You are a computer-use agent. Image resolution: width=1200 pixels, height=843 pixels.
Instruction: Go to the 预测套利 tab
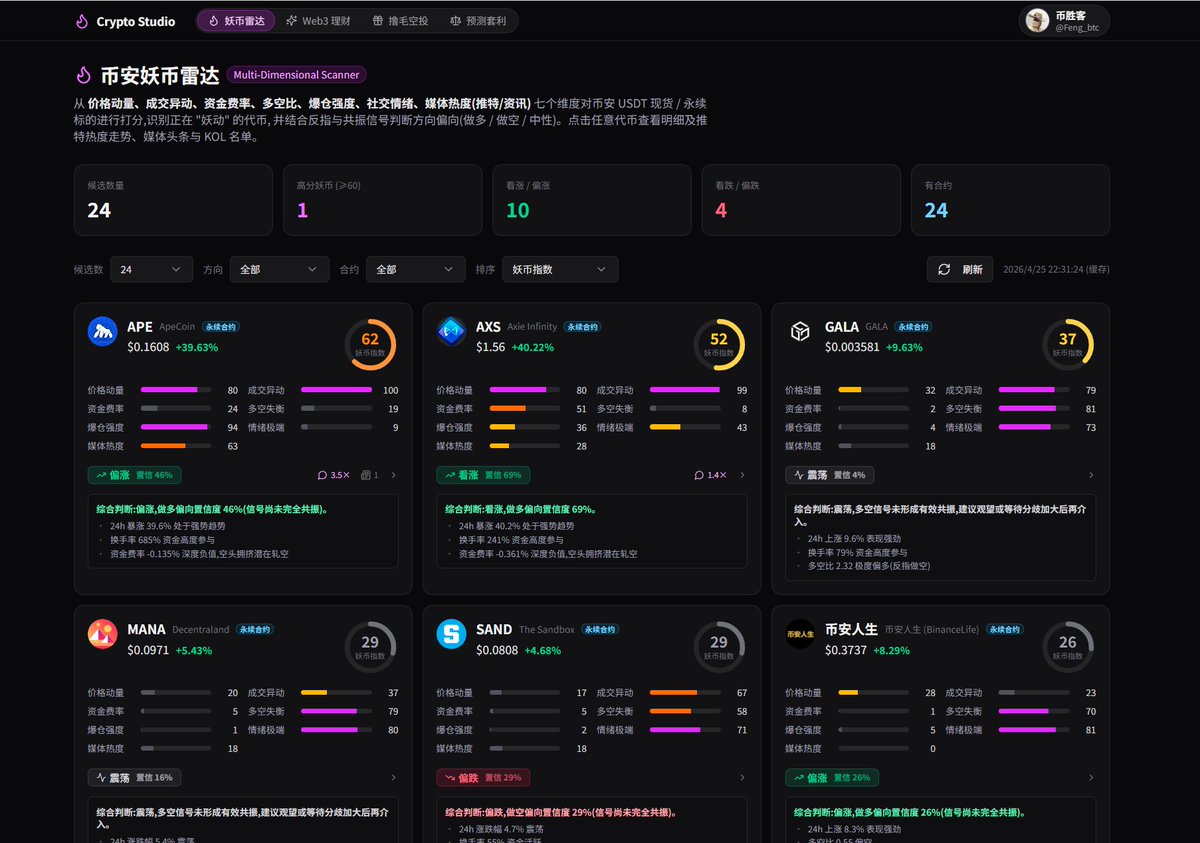tap(478, 21)
